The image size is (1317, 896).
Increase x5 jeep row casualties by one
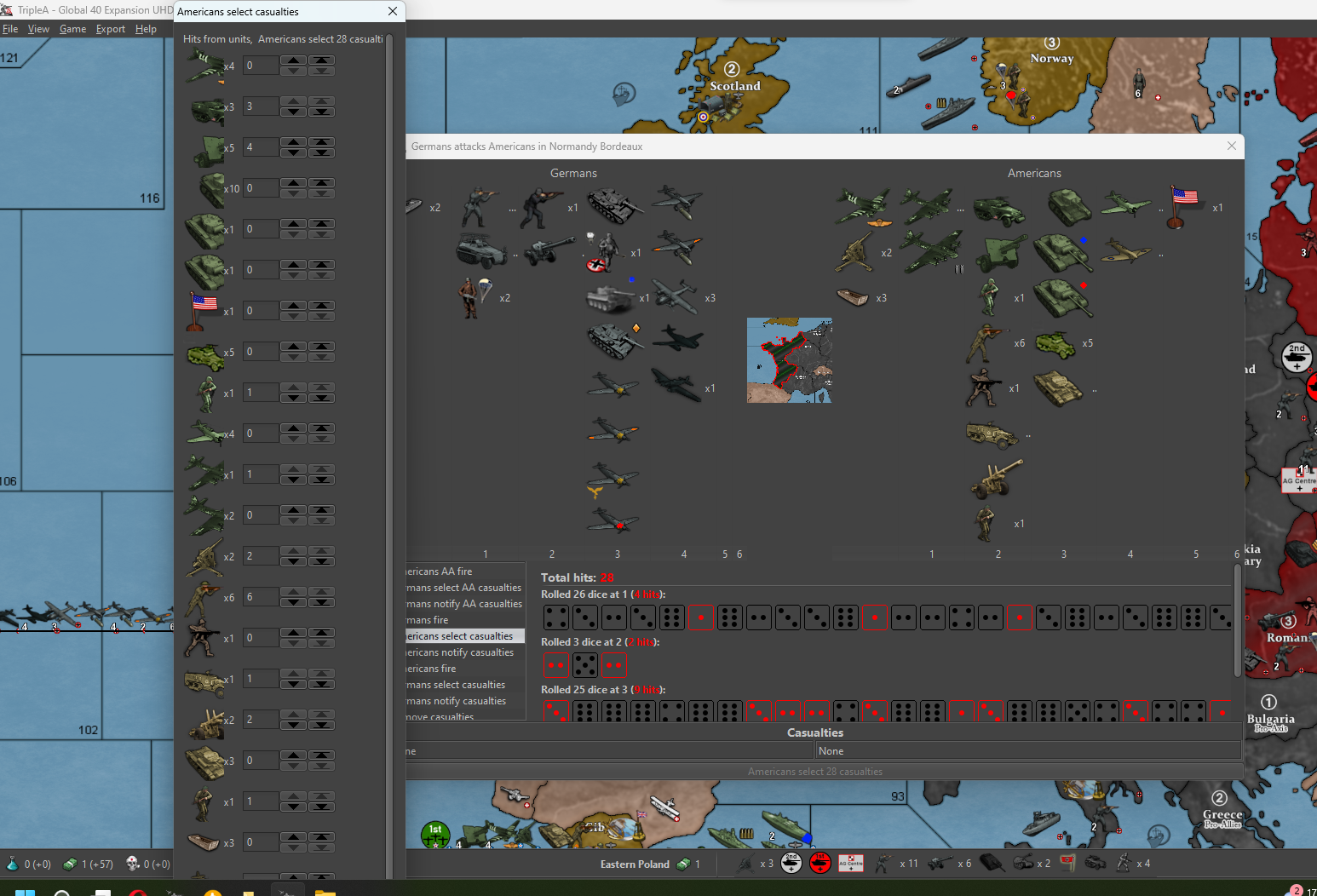293,347
